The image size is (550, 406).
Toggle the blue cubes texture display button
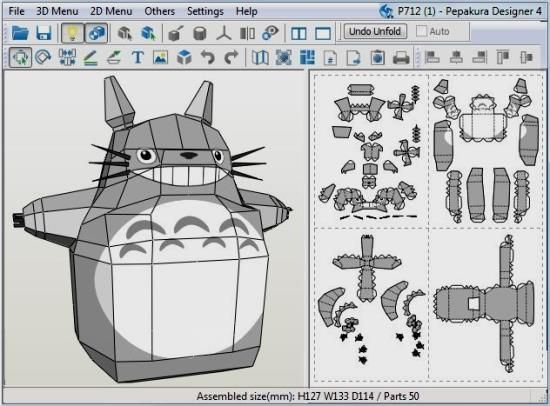[96, 33]
